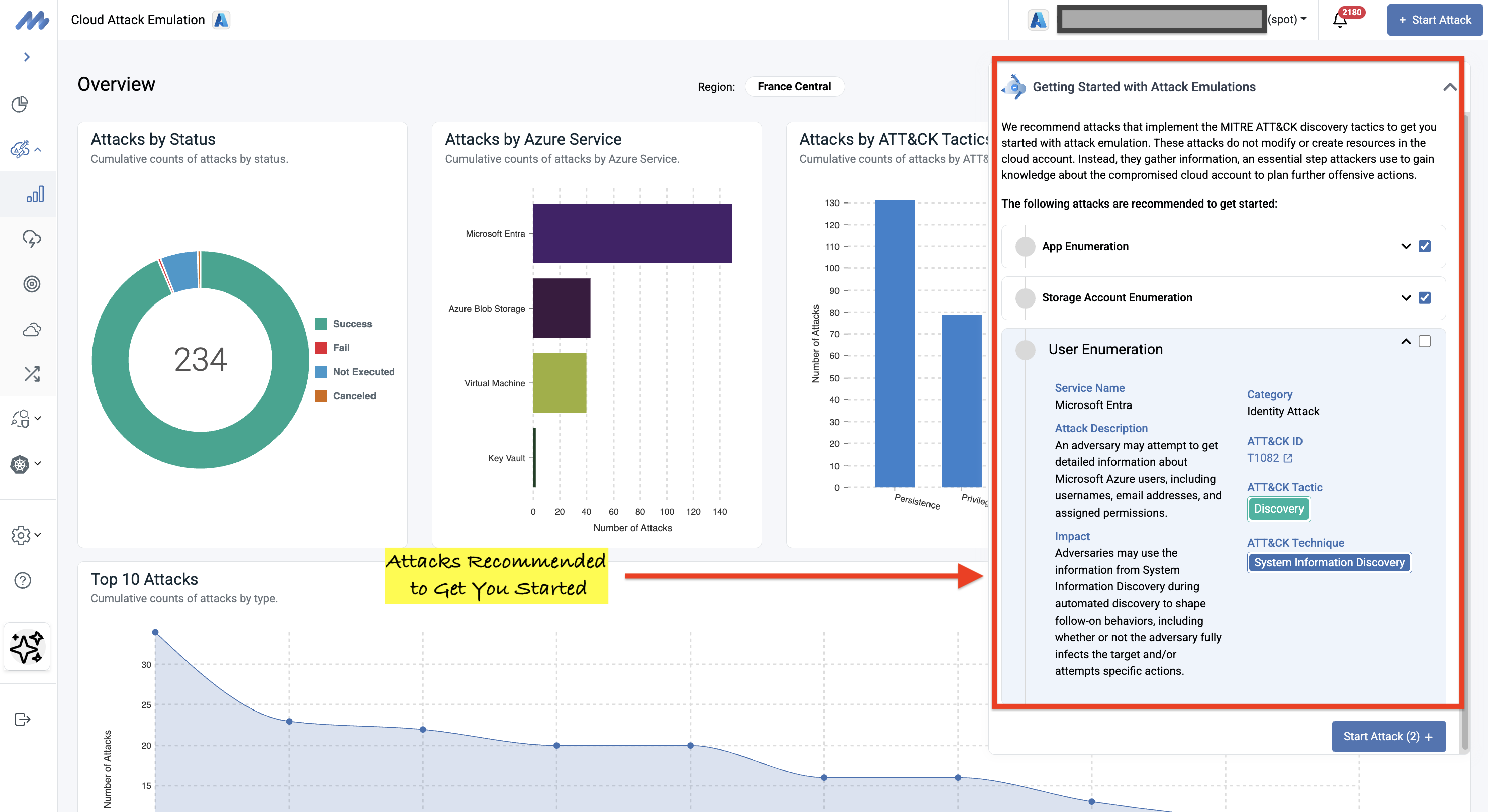Uncheck the App Enumeration checkbox
Screen dimensions: 1488x812
pyautogui.click(x=1425, y=247)
